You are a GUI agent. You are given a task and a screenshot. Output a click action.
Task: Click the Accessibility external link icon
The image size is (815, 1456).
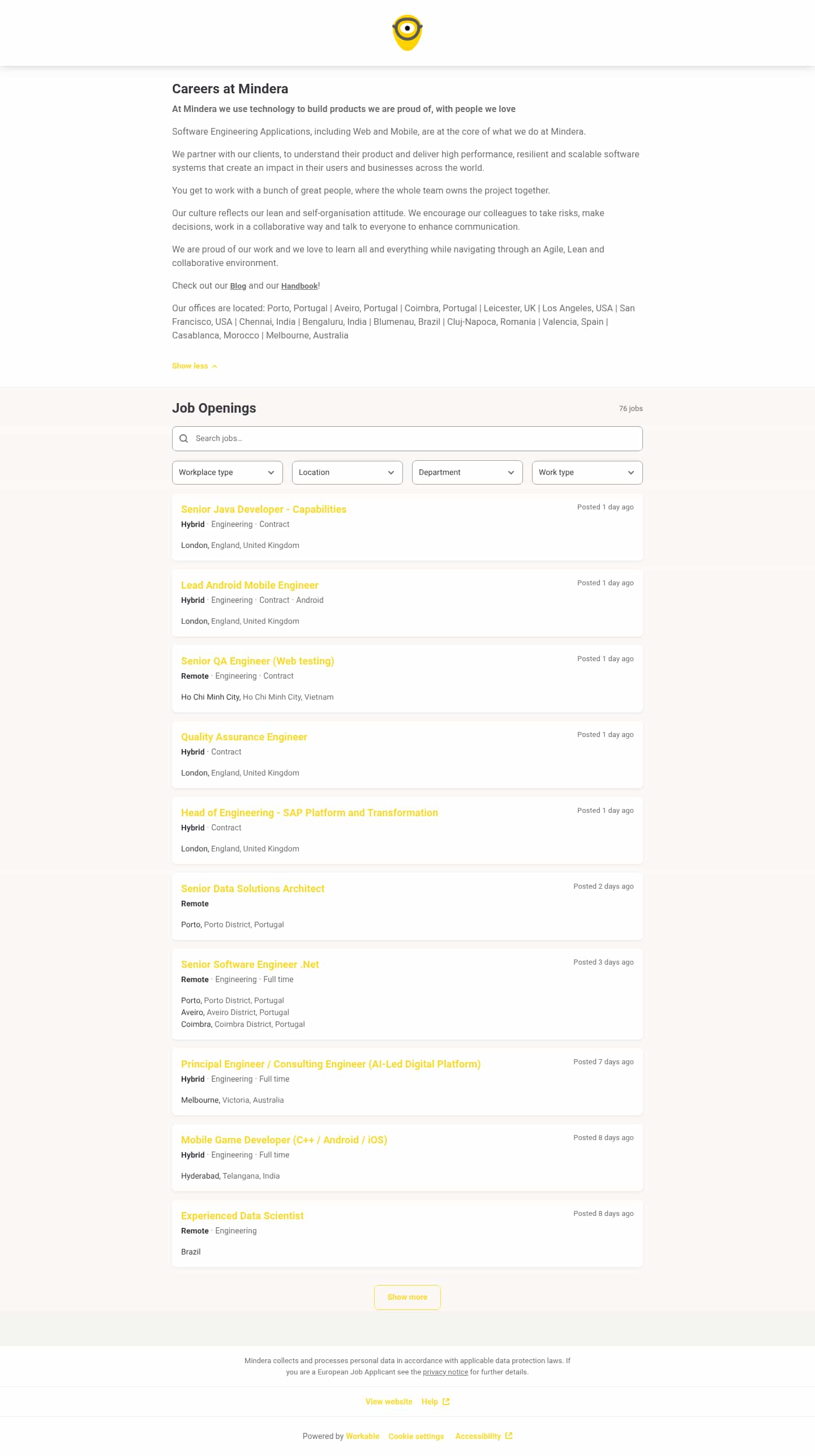(x=509, y=1436)
